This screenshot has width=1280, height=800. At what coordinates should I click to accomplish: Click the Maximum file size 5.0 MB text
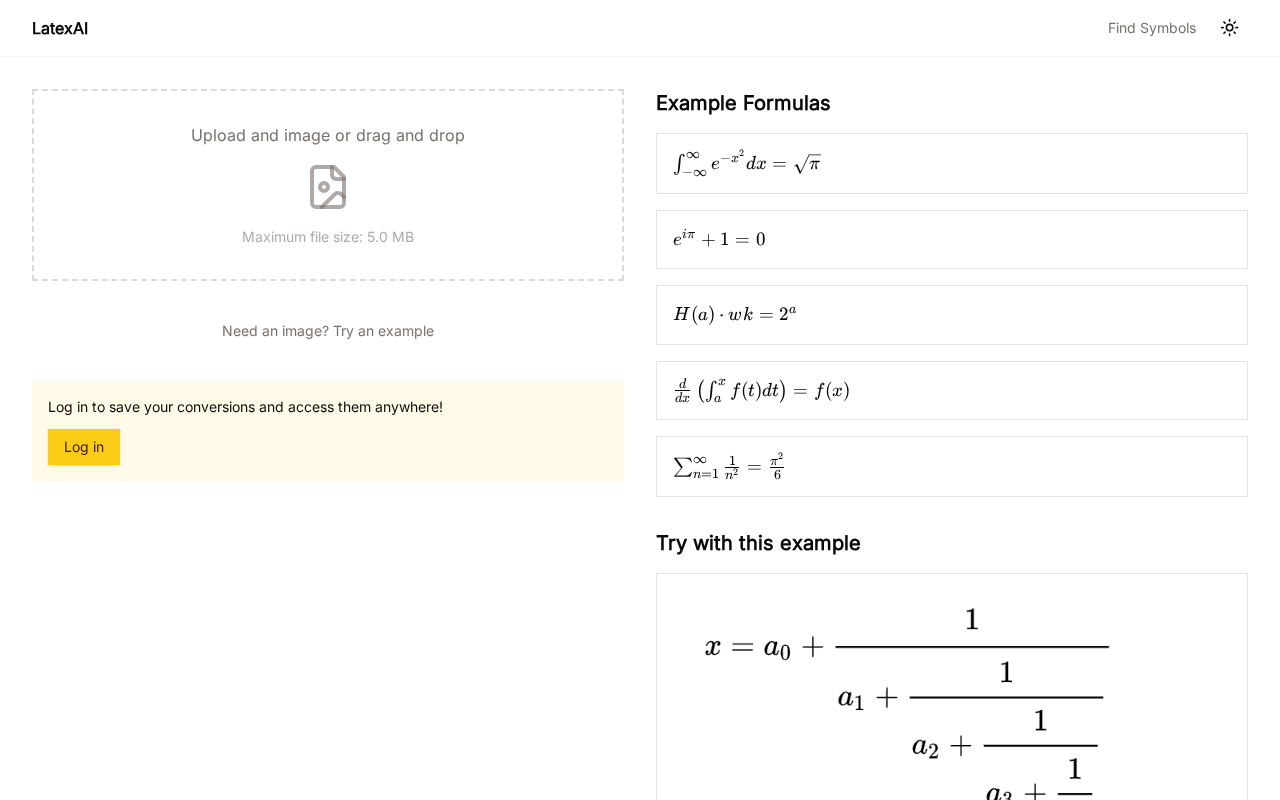328,237
